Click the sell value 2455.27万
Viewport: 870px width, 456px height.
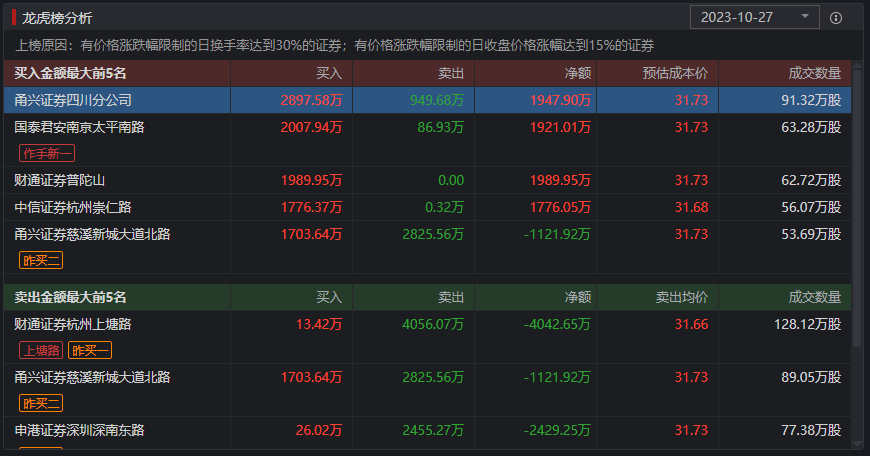pyautogui.click(x=433, y=430)
